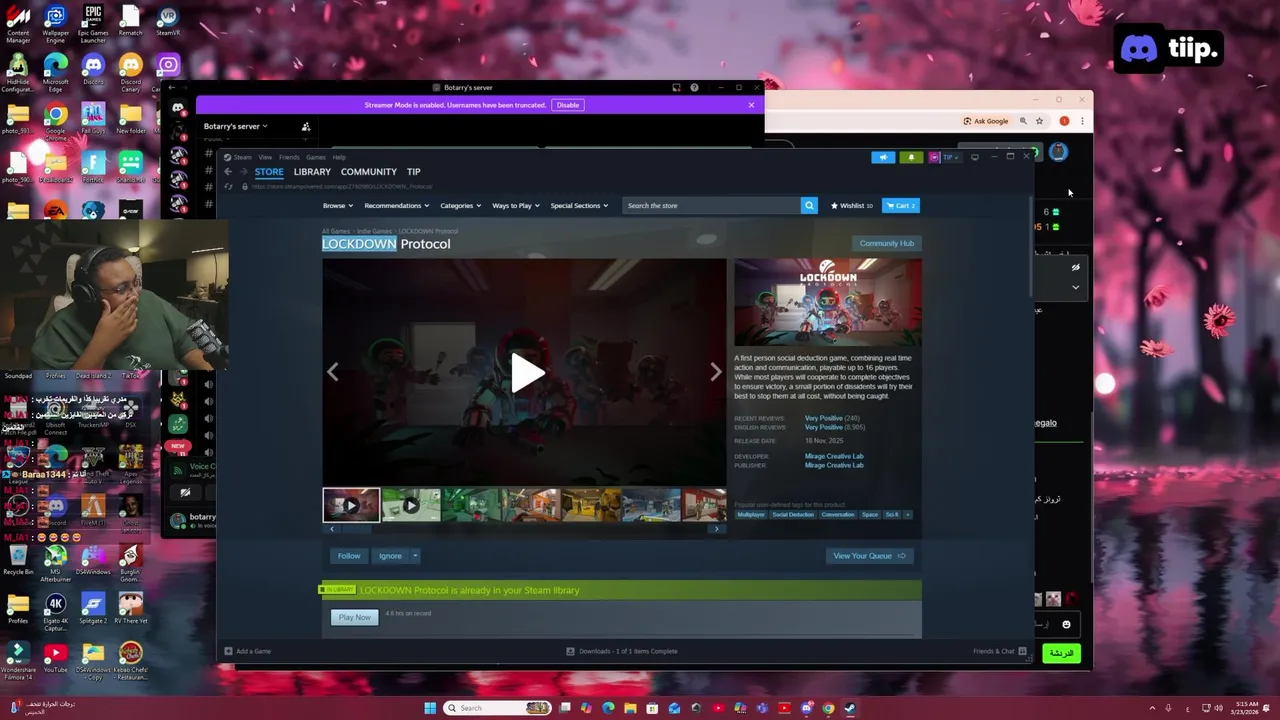Open the Multiplayer tag

(751, 515)
